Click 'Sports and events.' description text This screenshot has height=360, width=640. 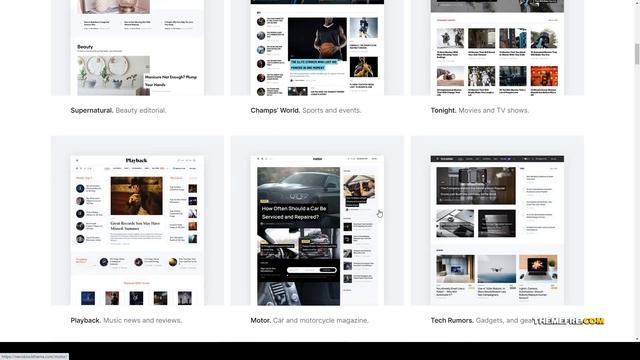click(x=332, y=110)
